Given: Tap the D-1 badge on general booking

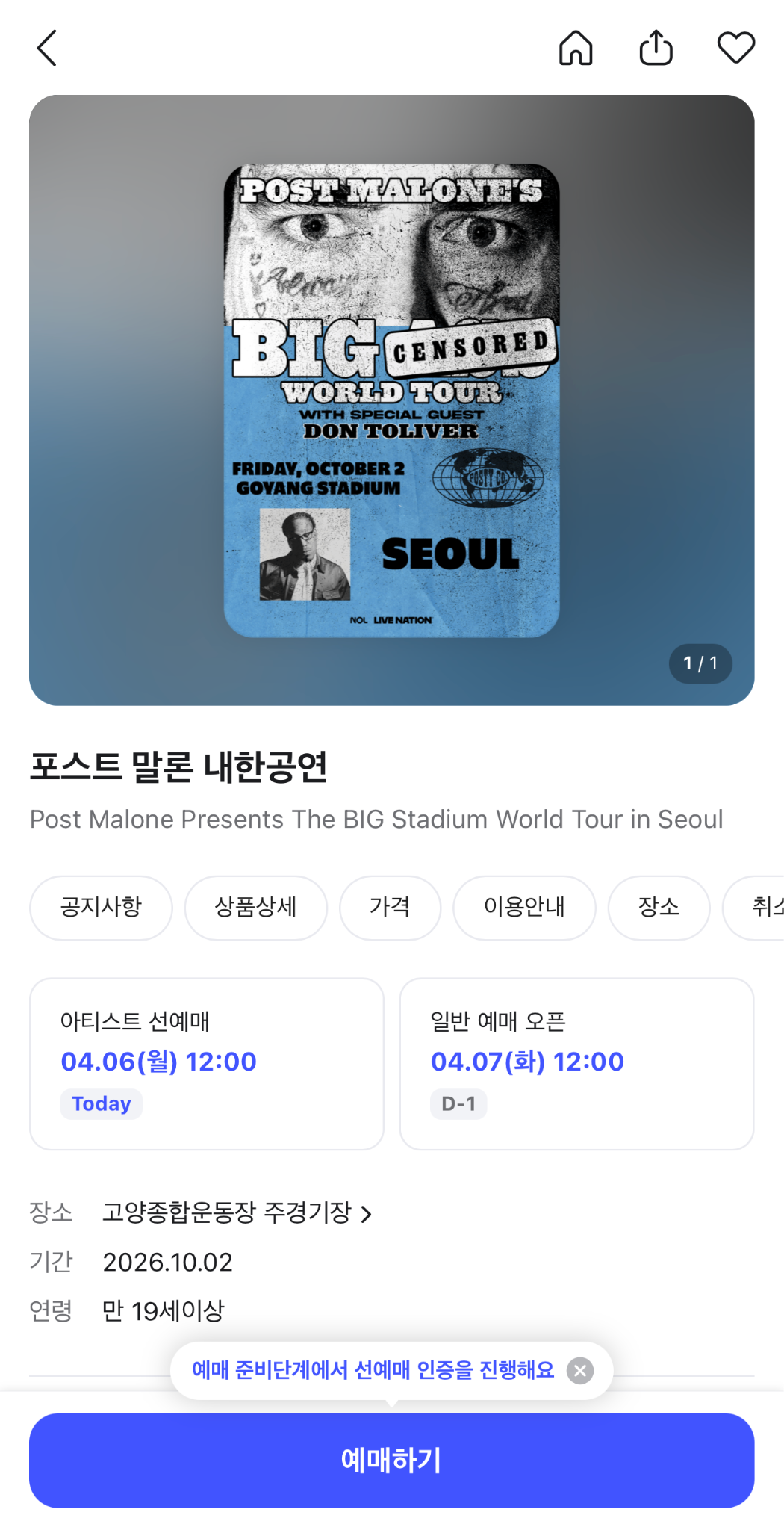Looking at the screenshot, I should point(458,1103).
